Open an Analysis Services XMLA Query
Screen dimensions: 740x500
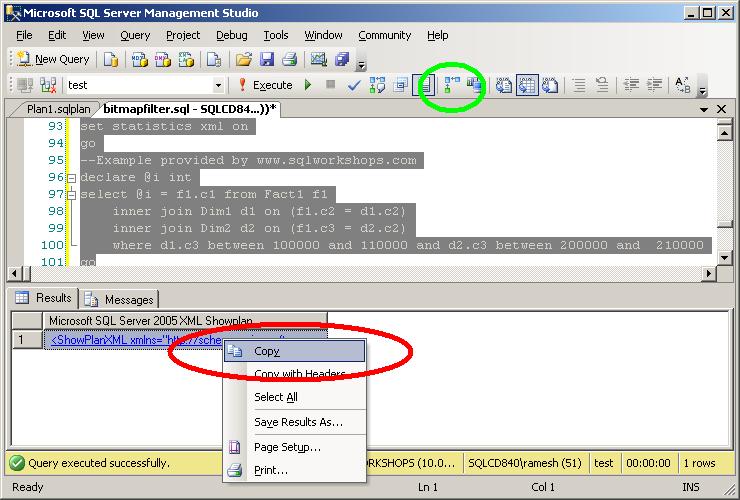186,59
